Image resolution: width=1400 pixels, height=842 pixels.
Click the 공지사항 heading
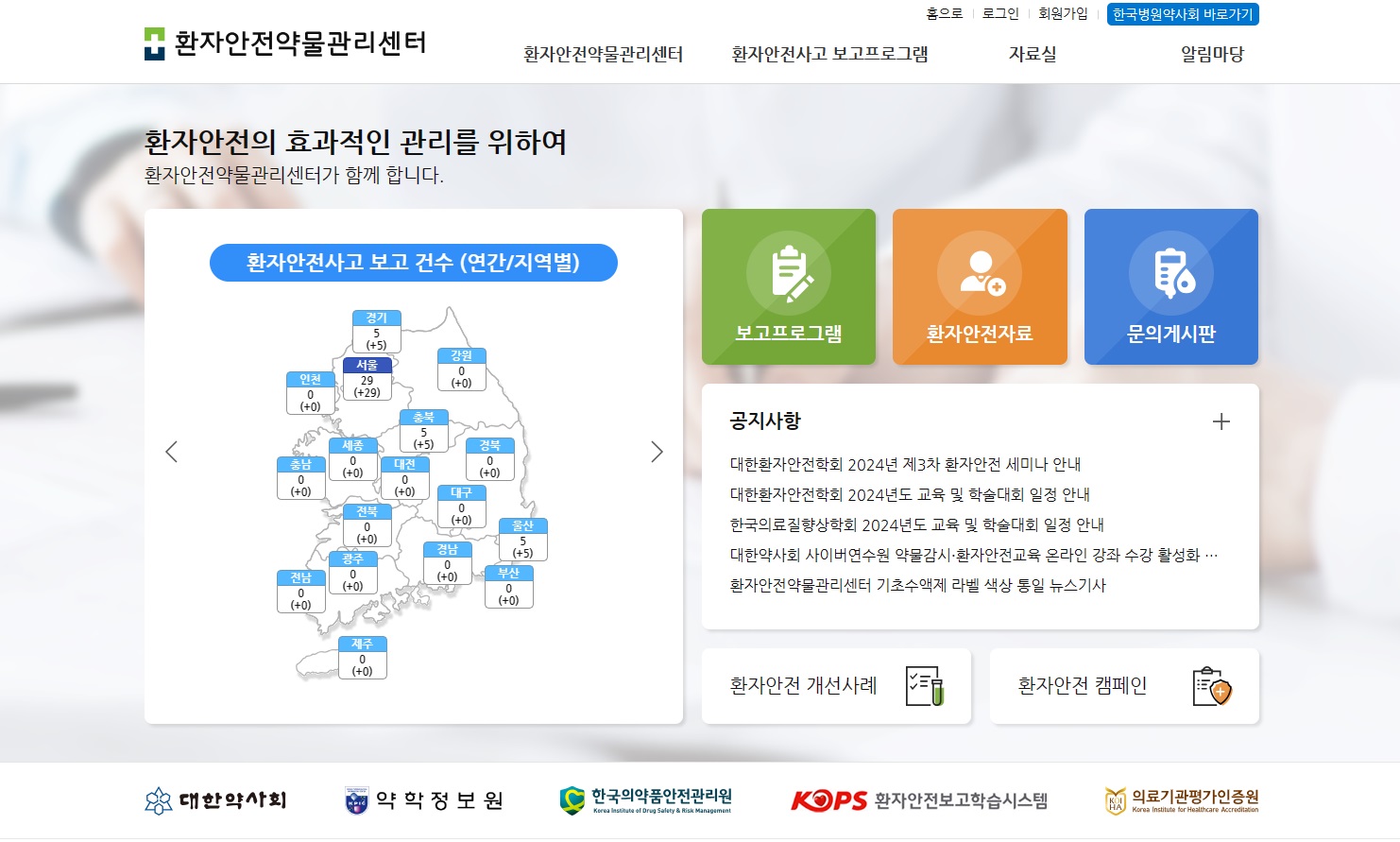765,421
